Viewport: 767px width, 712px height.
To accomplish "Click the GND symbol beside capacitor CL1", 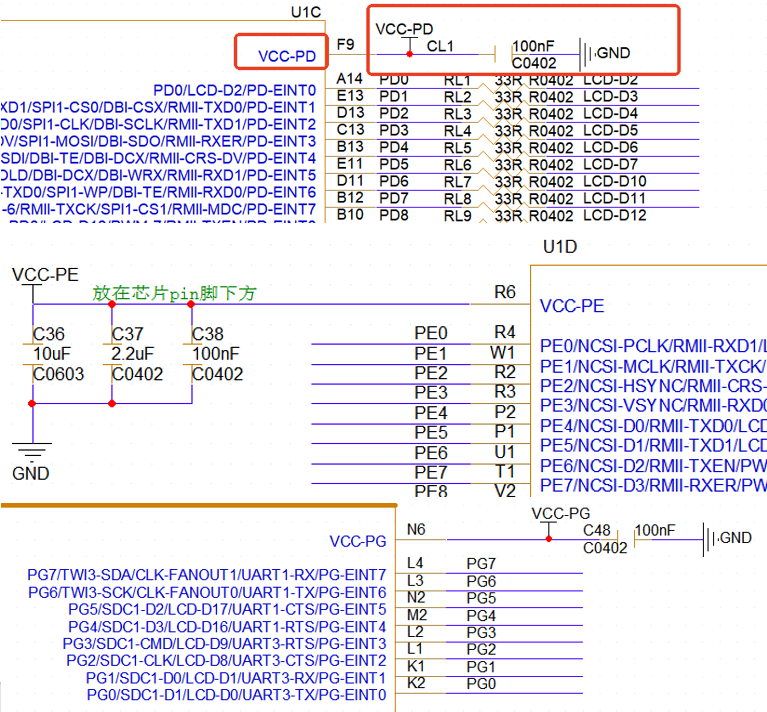I will [x=592, y=53].
